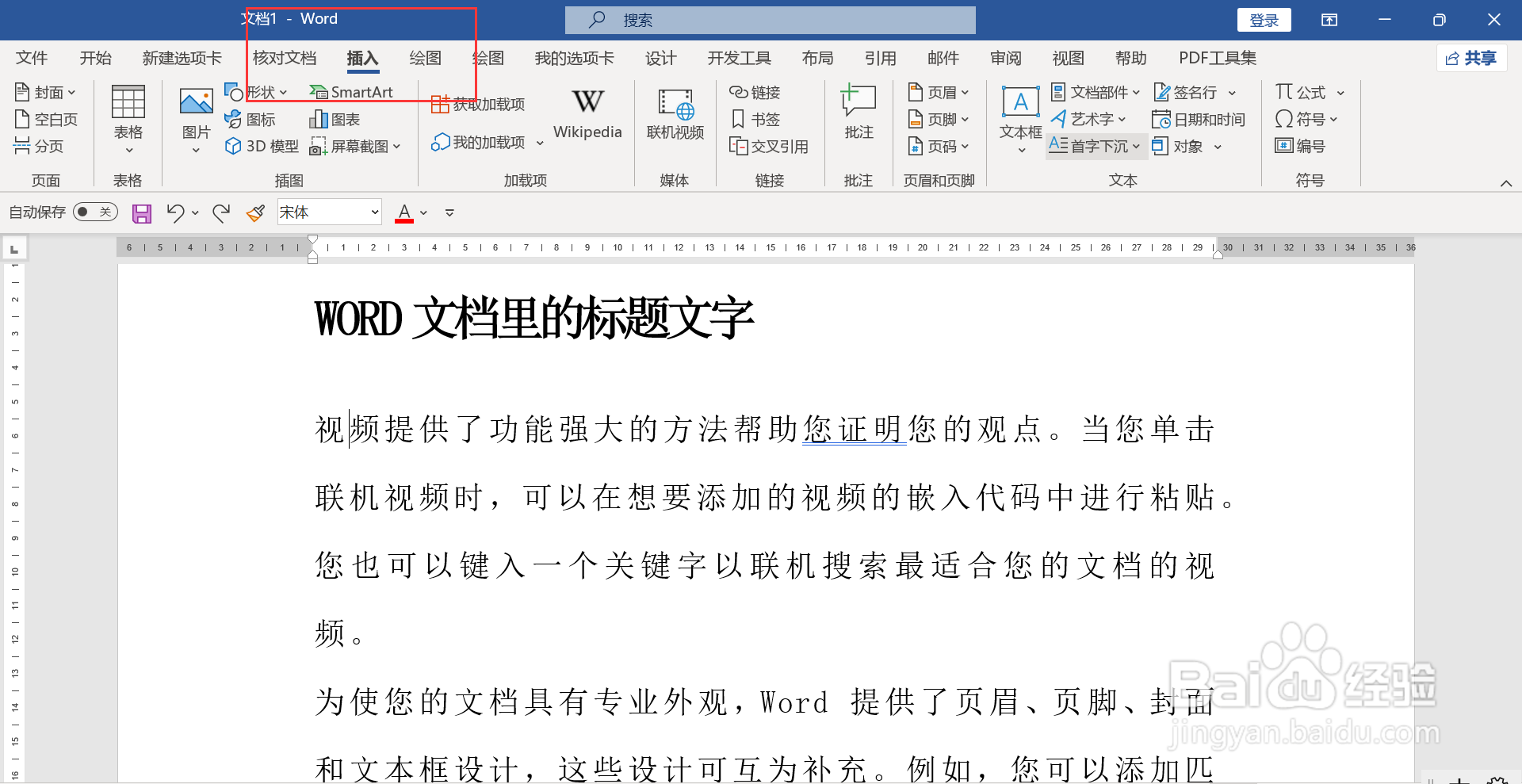Screen dimensions: 1522x784
Task: Add a comment (批注)
Action: (x=859, y=113)
